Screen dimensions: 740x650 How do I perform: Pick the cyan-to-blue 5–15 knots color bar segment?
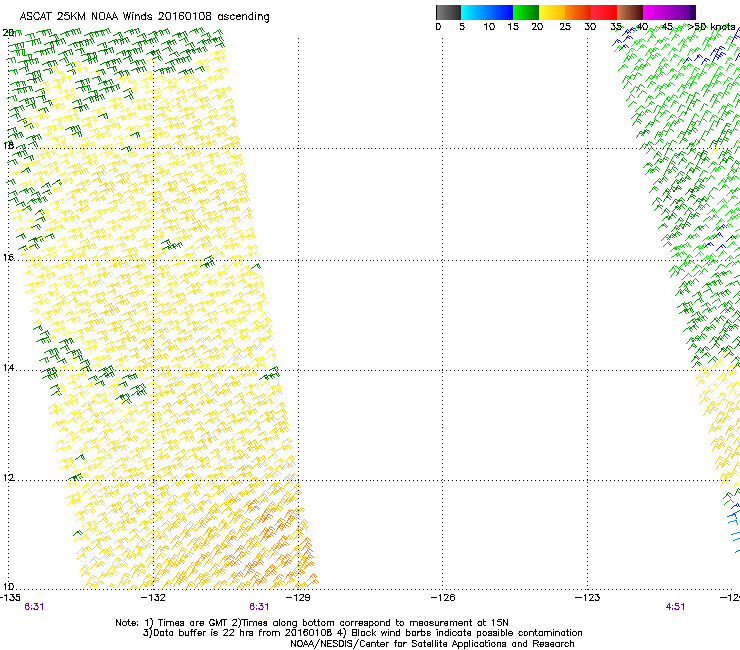coord(487,12)
